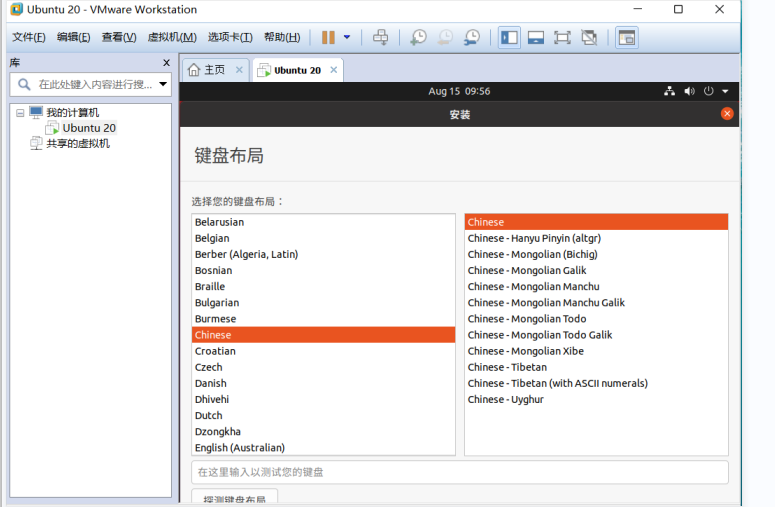
Task: Toggle the show library sidebar icon
Action: click(509, 38)
